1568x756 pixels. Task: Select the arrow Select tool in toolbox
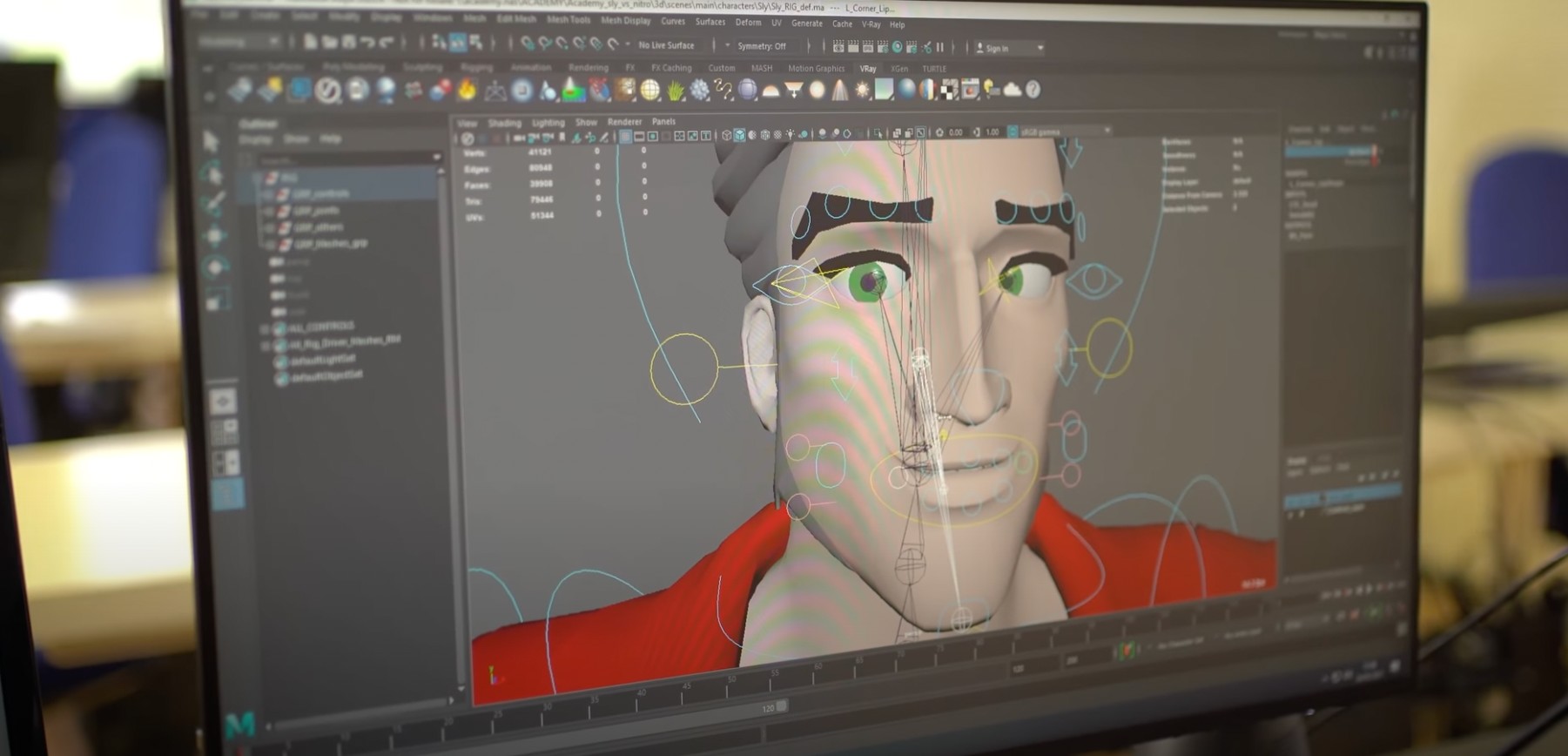pyautogui.click(x=212, y=141)
